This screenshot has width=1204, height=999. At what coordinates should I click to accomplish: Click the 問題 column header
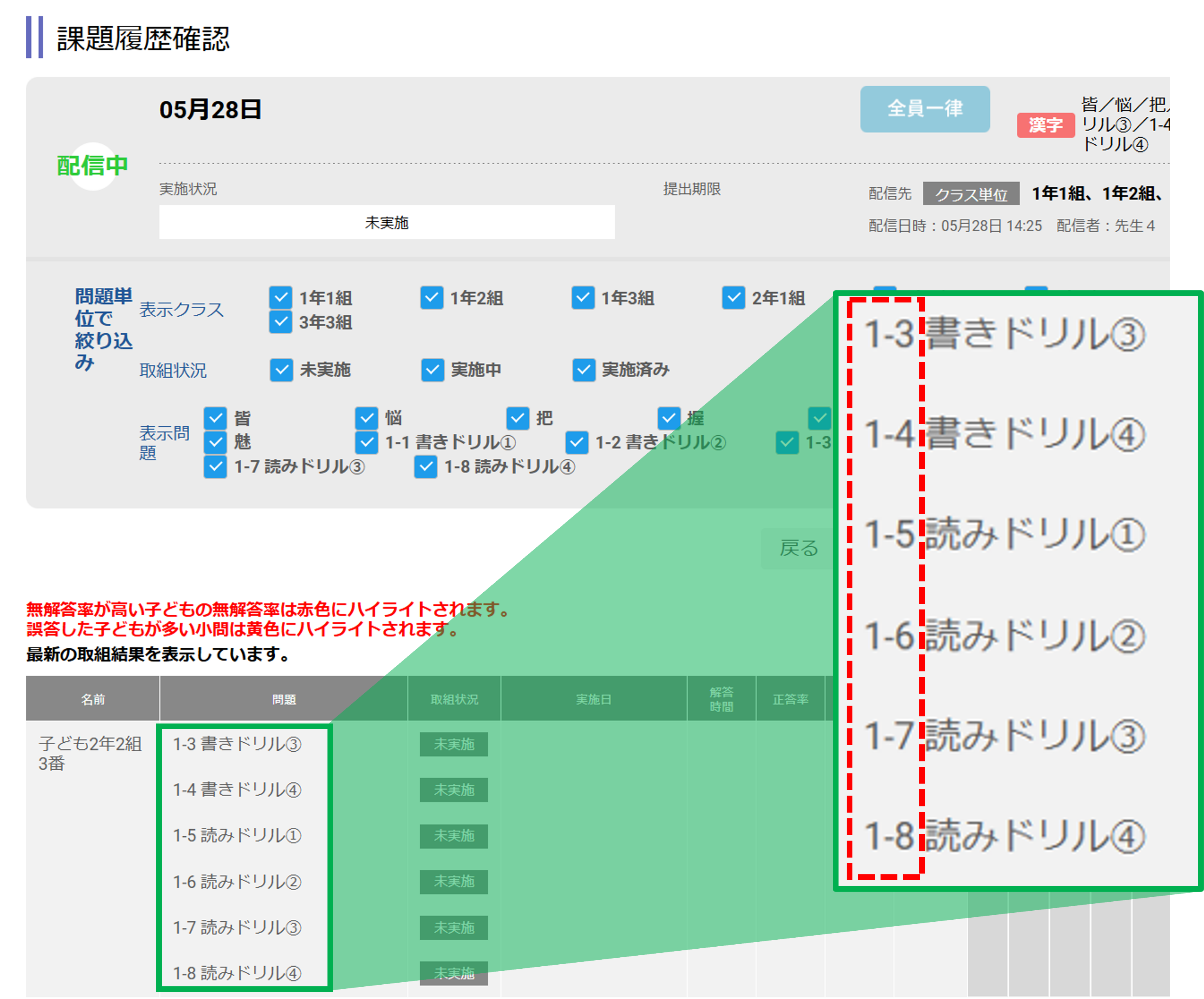(283, 699)
